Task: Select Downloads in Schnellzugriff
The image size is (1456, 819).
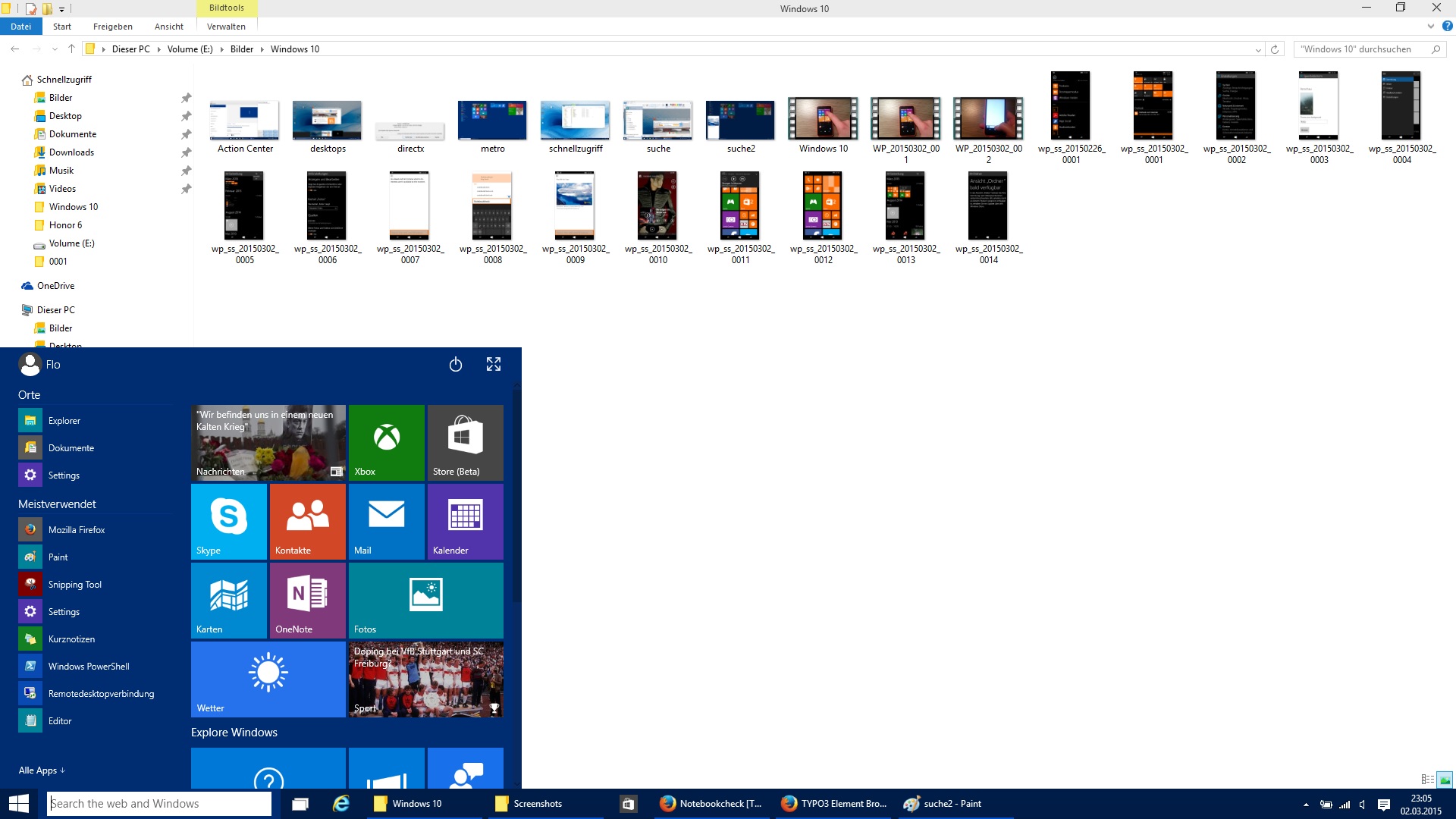Action: click(71, 152)
